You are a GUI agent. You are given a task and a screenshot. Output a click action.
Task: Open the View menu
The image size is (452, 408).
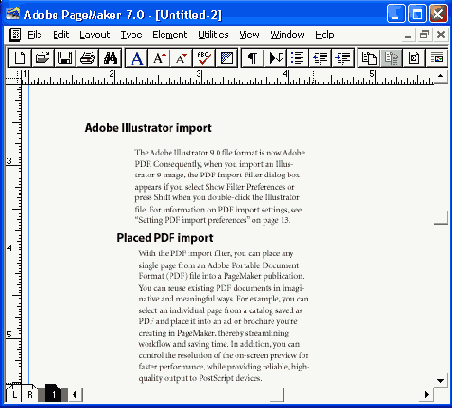[x=249, y=35]
